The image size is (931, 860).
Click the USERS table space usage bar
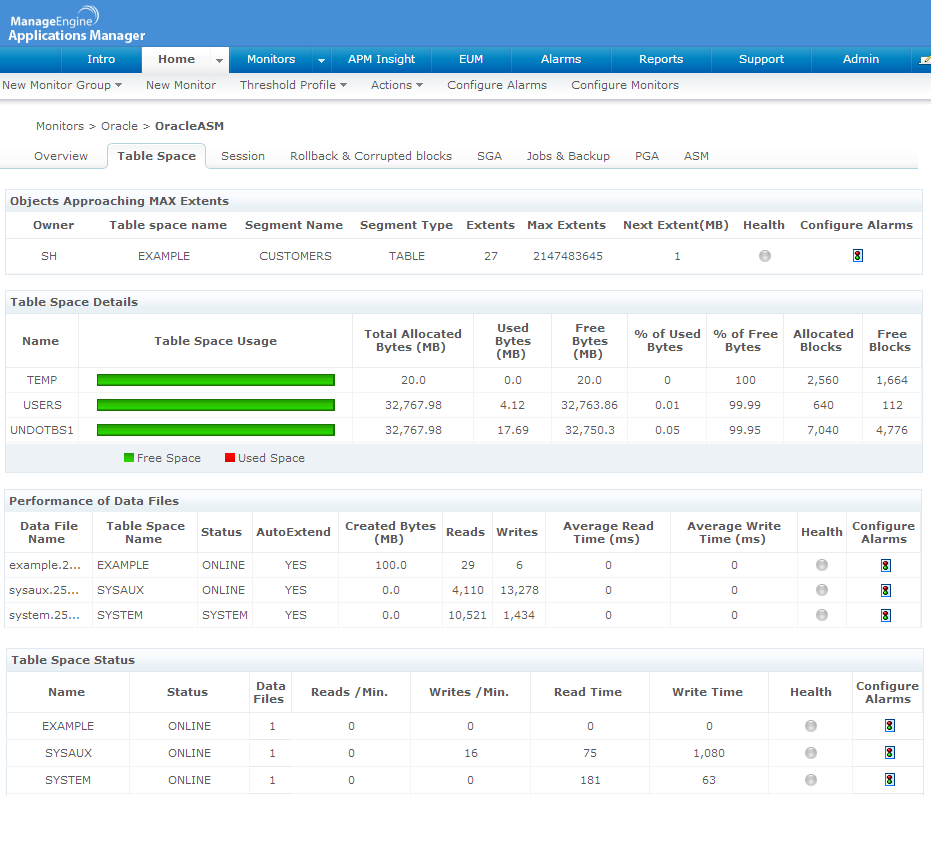click(x=215, y=405)
